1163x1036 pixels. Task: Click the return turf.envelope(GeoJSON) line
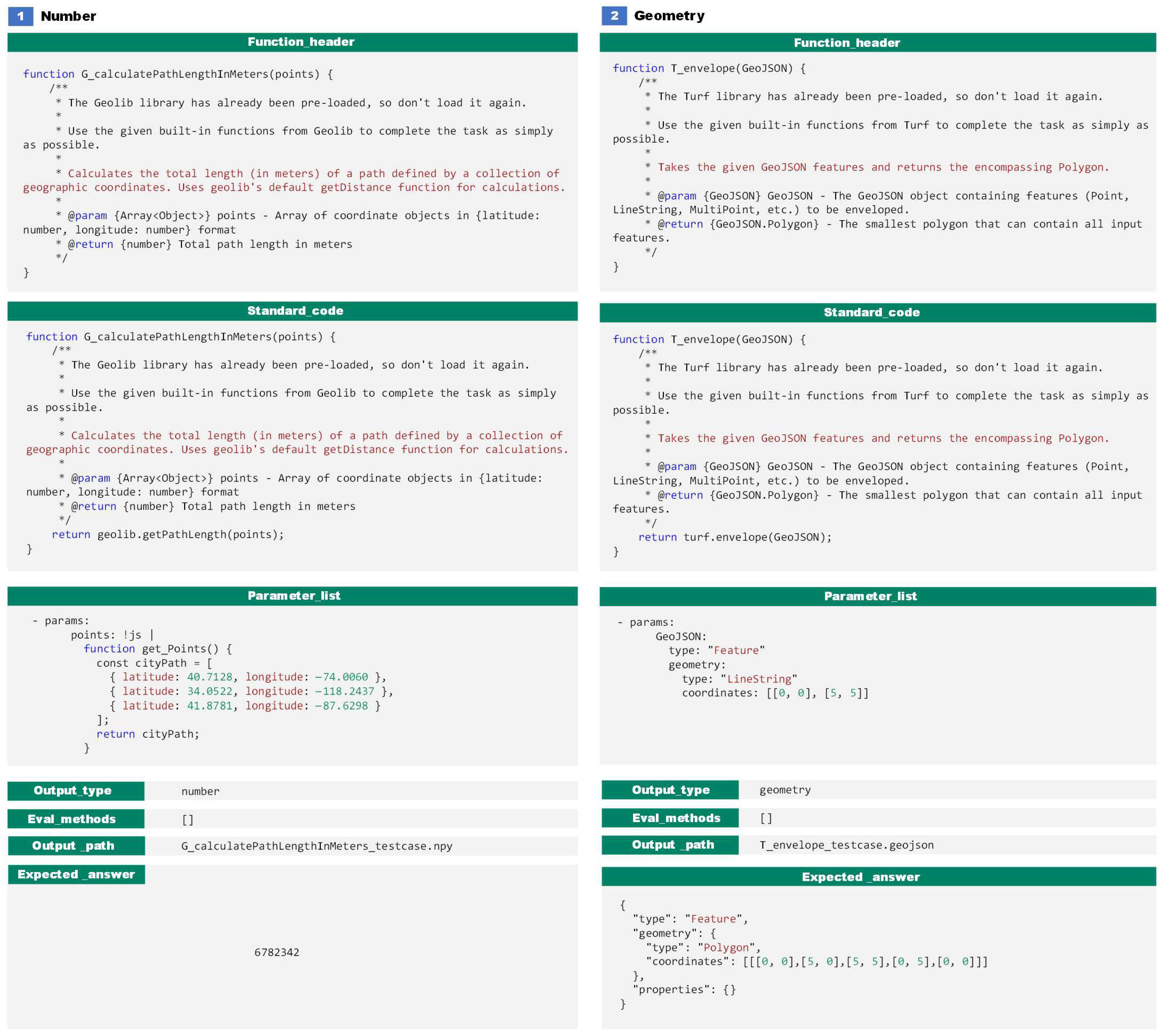point(734,537)
